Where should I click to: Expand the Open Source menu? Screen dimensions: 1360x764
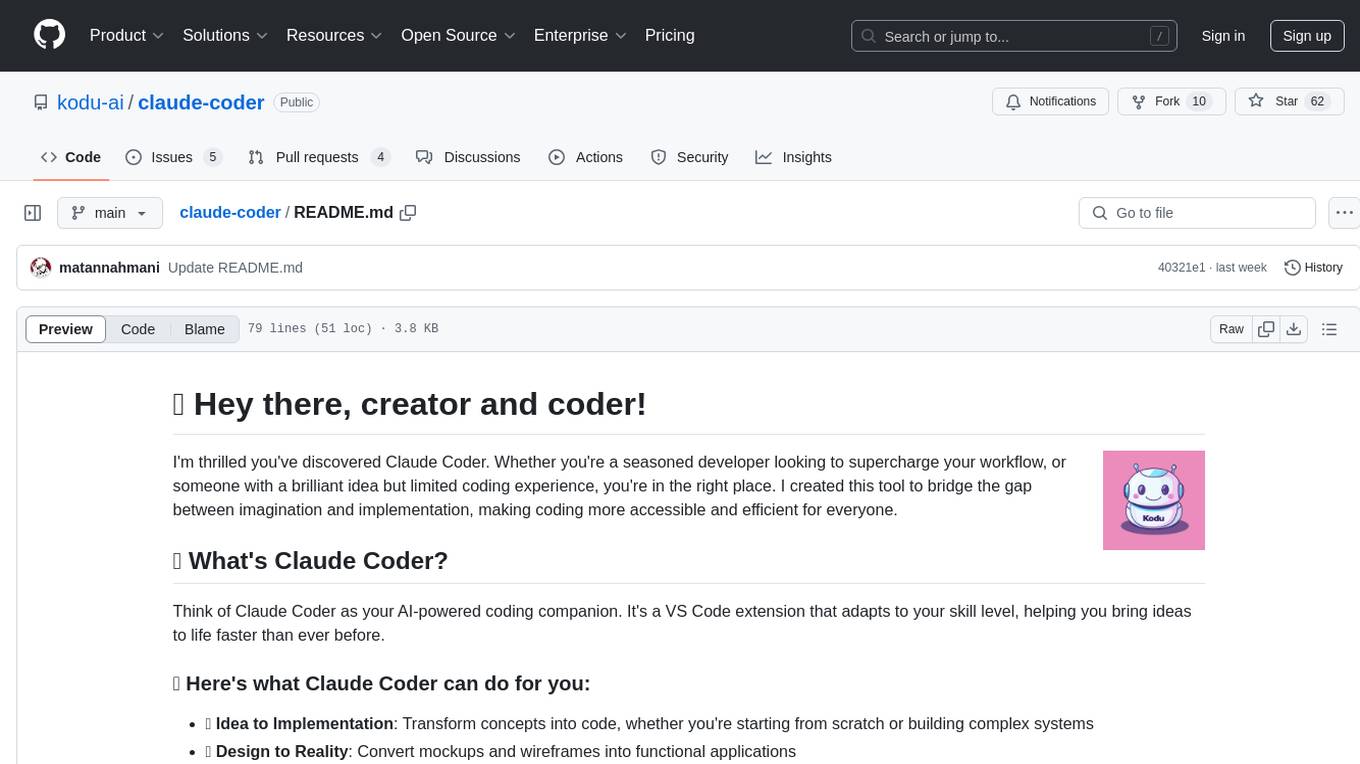459,35
